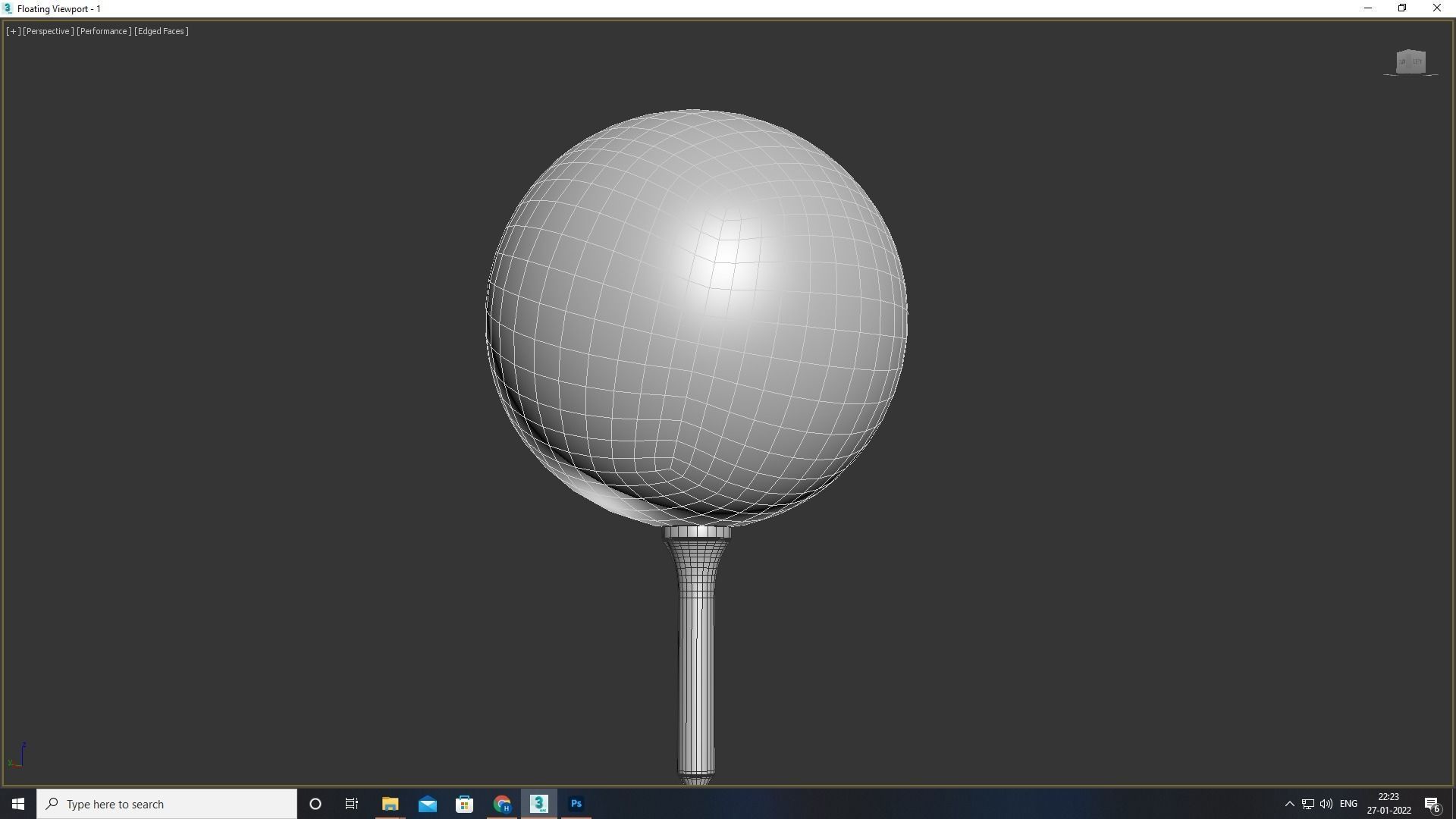Open File Explorer from the taskbar
The width and height of the screenshot is (1456, 819).
coord(390,804)
